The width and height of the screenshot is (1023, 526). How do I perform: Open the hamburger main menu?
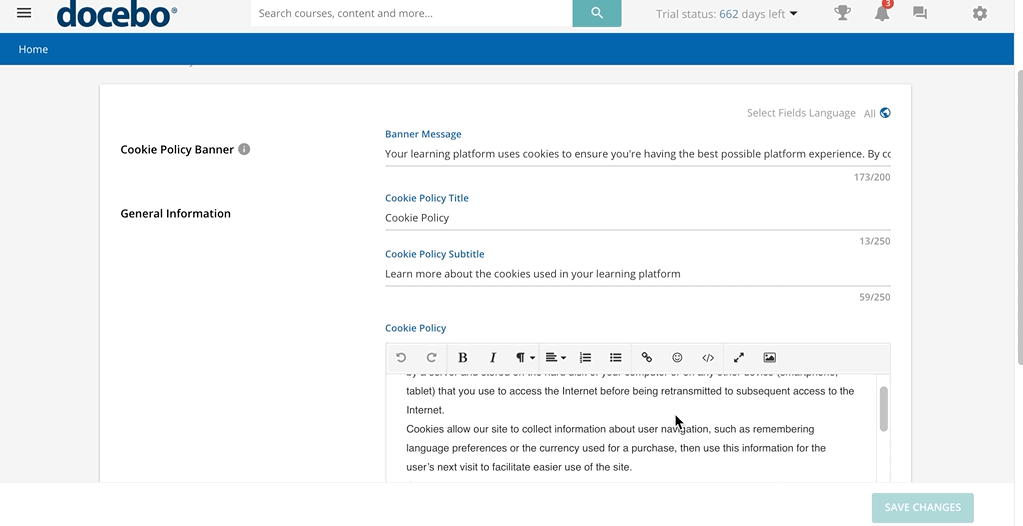(24, 13)
